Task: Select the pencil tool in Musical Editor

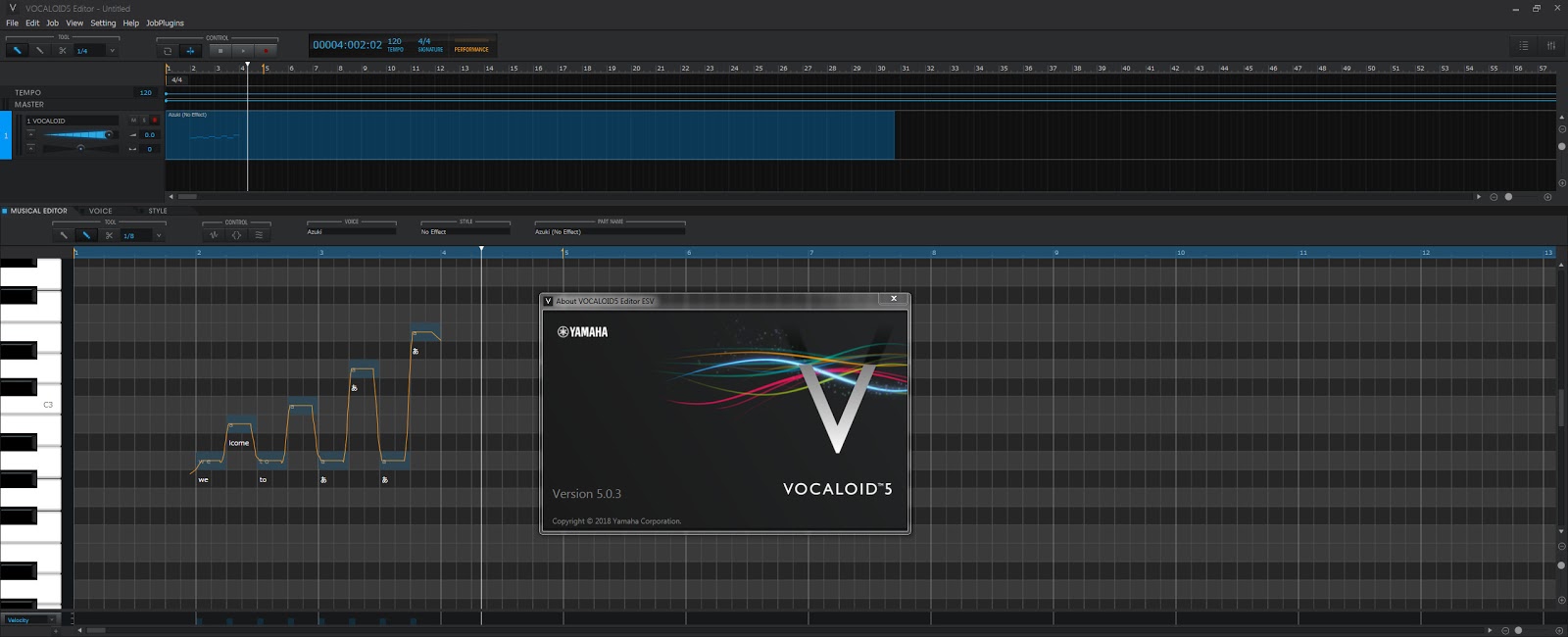Action: 86,235
